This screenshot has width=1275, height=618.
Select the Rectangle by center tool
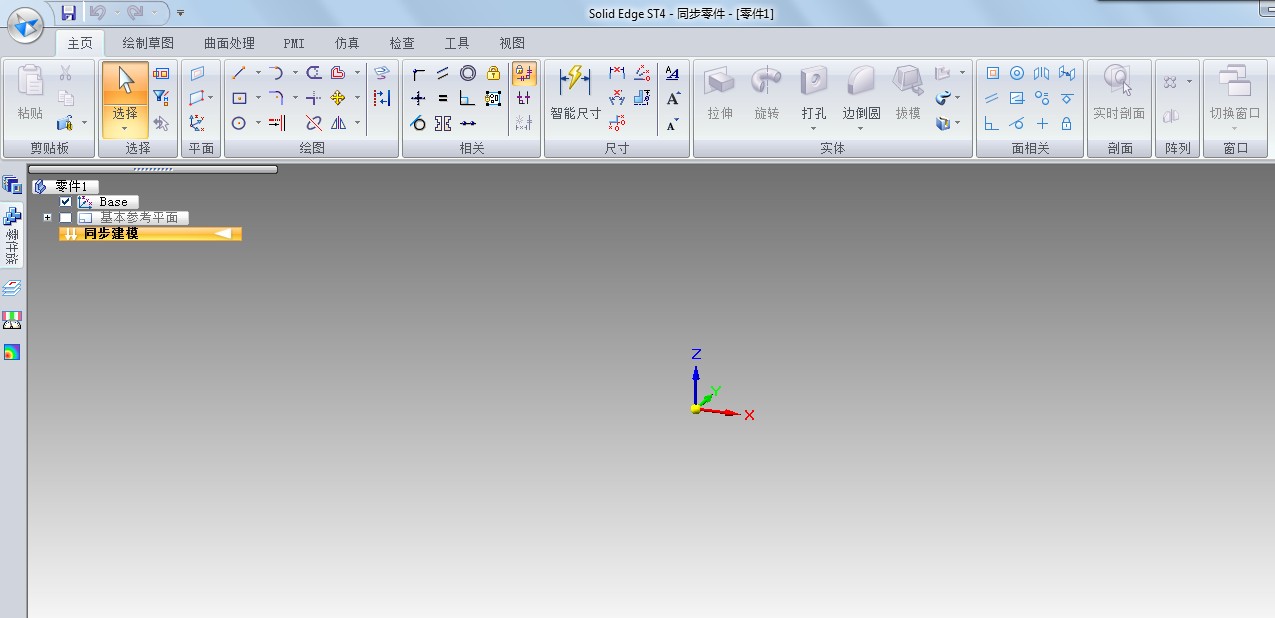[239, 98]
